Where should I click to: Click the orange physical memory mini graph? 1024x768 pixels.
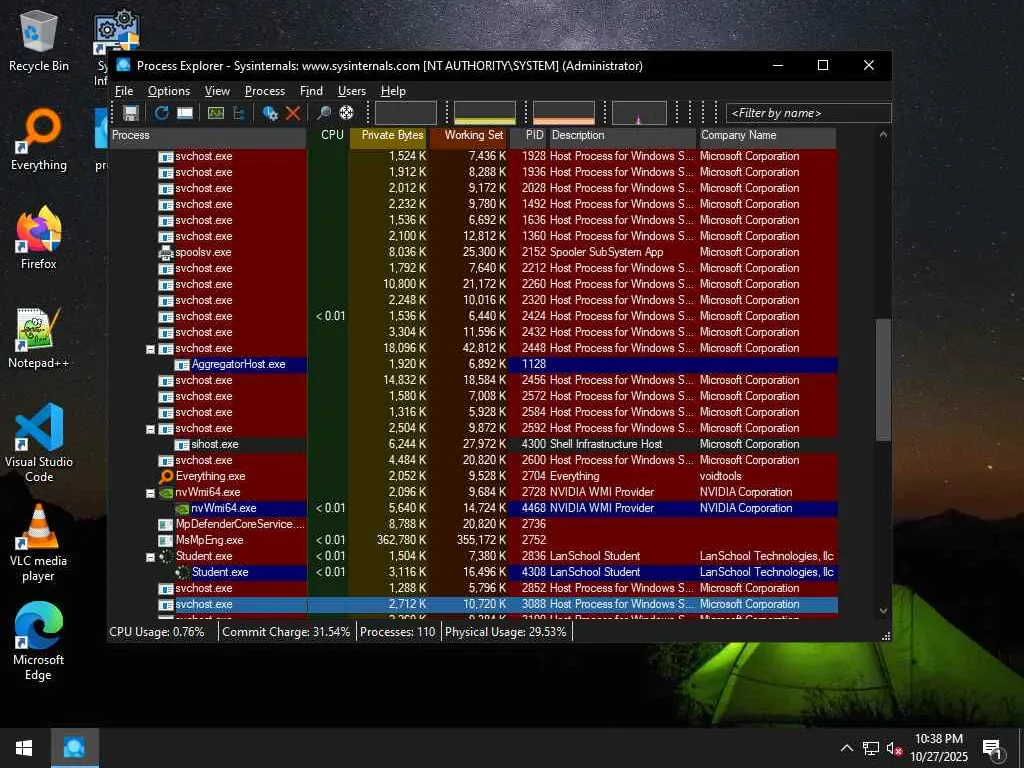(564, 113)
